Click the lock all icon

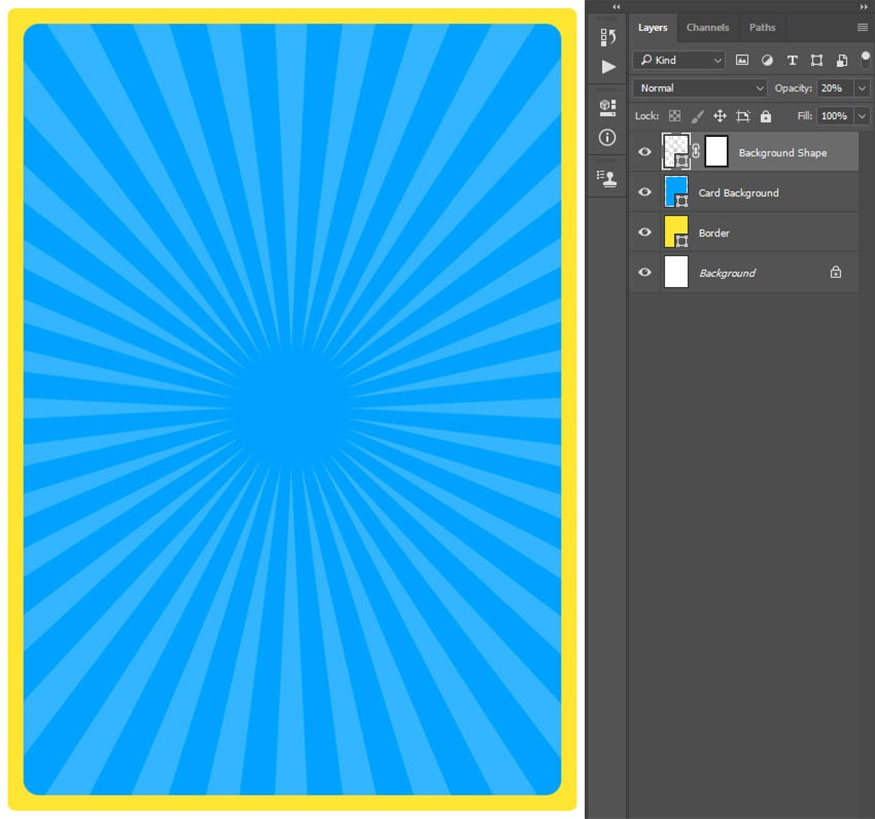[765, 116]
